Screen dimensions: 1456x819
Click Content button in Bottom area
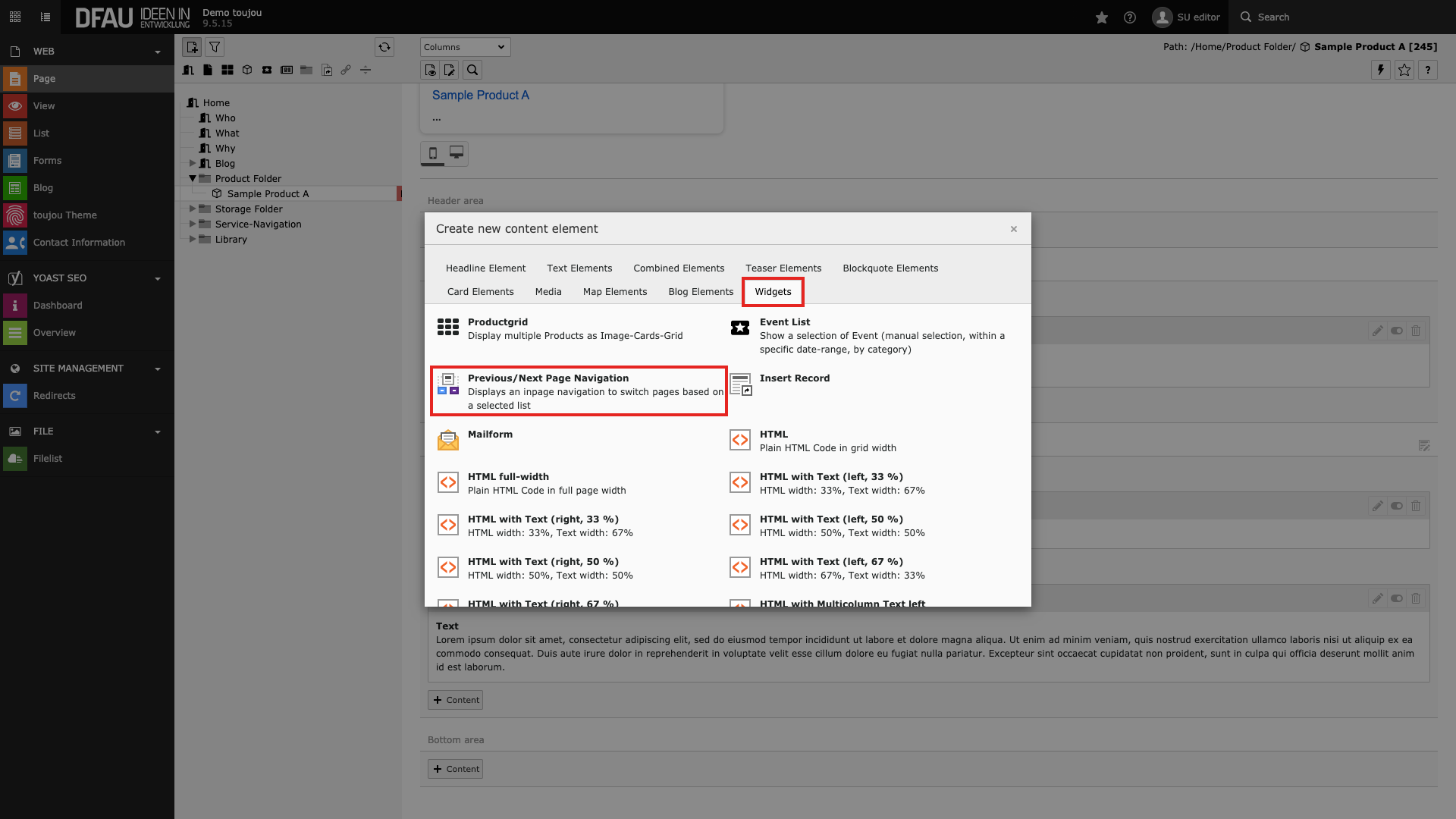click(456, 769)
